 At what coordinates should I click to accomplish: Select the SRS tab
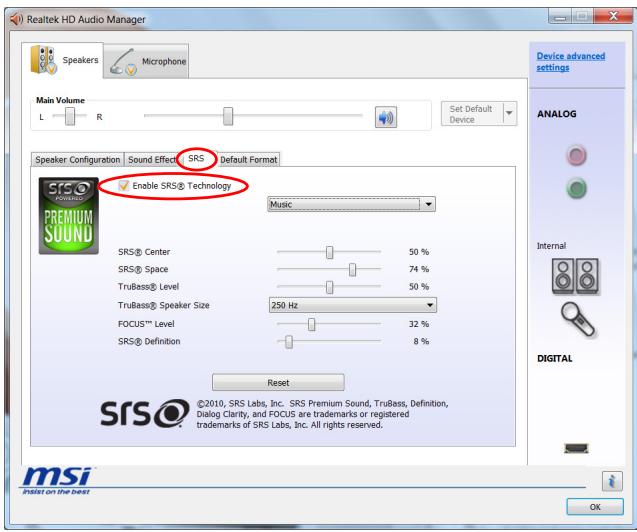point(196,158)
